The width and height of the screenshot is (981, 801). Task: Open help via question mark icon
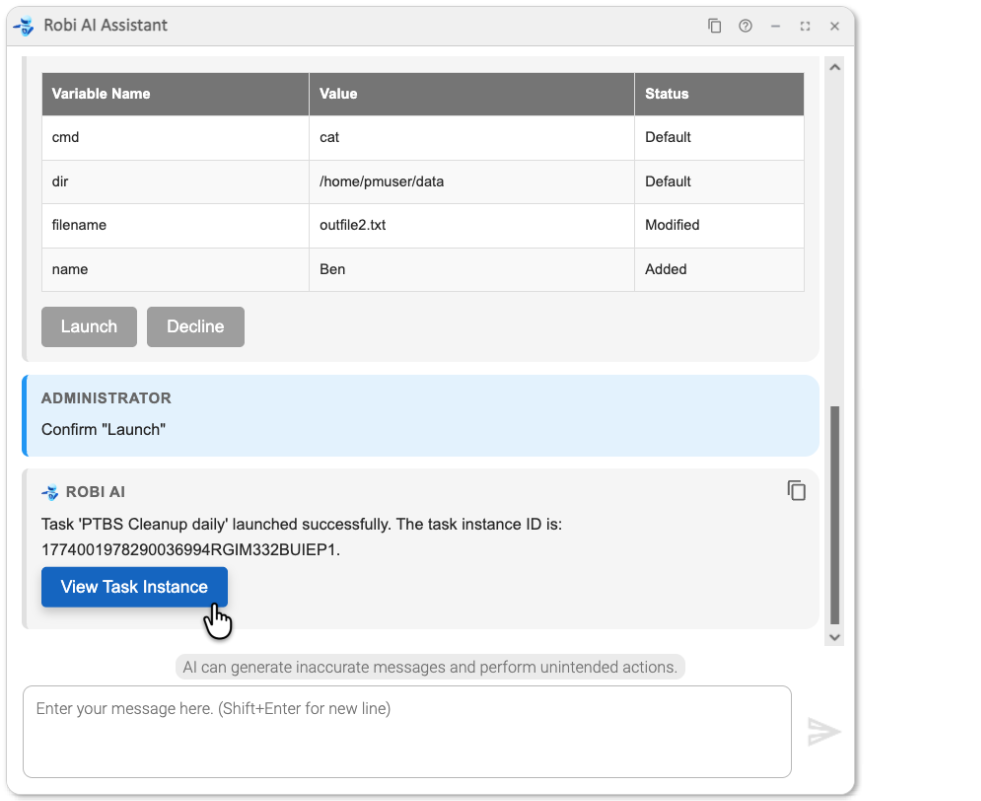click(745, 27)
